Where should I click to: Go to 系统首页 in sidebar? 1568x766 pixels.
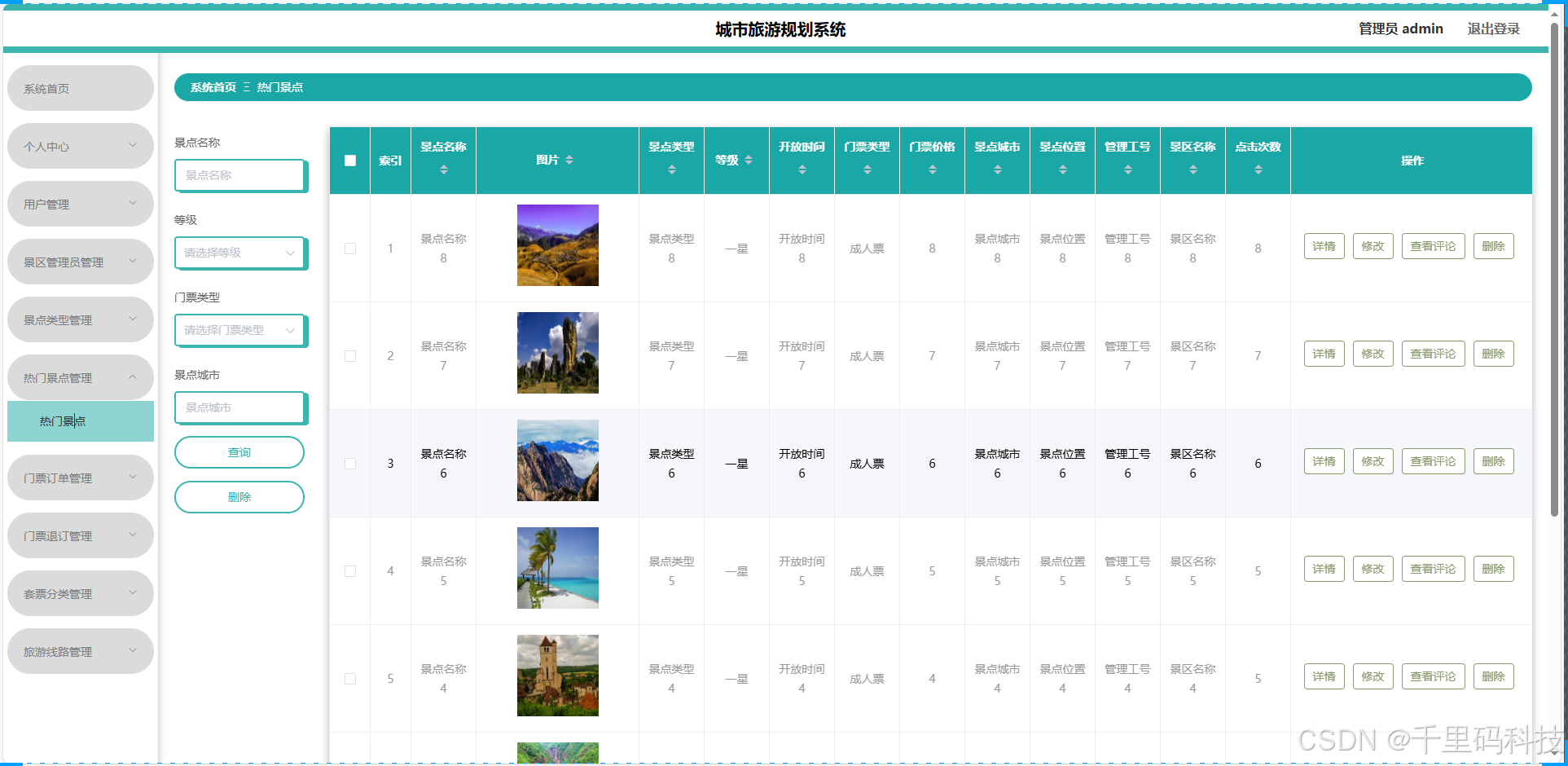pyautogui.click(x=81, y=88)
